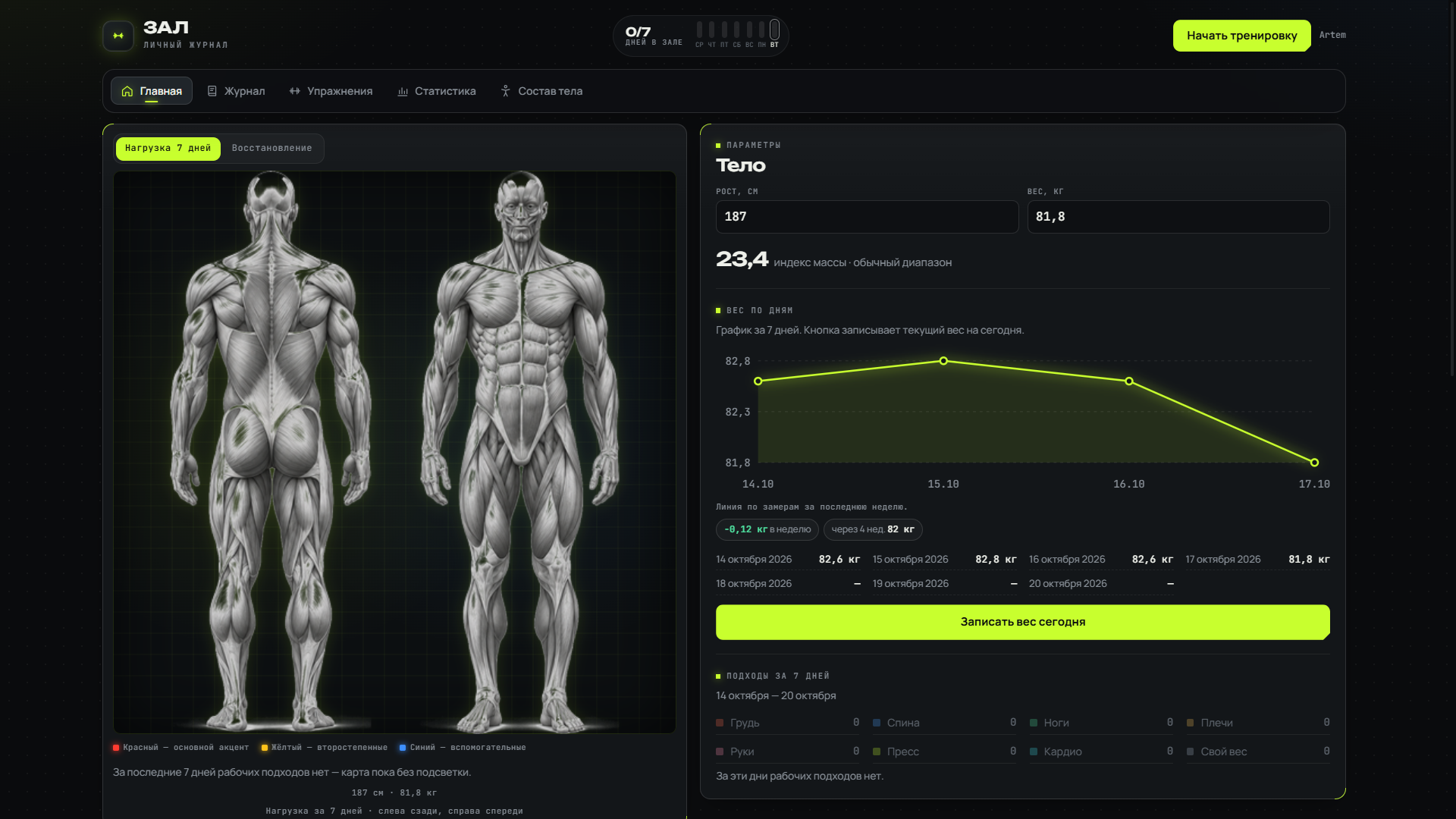Image resolution: width=1456 pixels, height=819 pixels.
Task: Click the Упражнения dumbbell icon
Action: 295,91
